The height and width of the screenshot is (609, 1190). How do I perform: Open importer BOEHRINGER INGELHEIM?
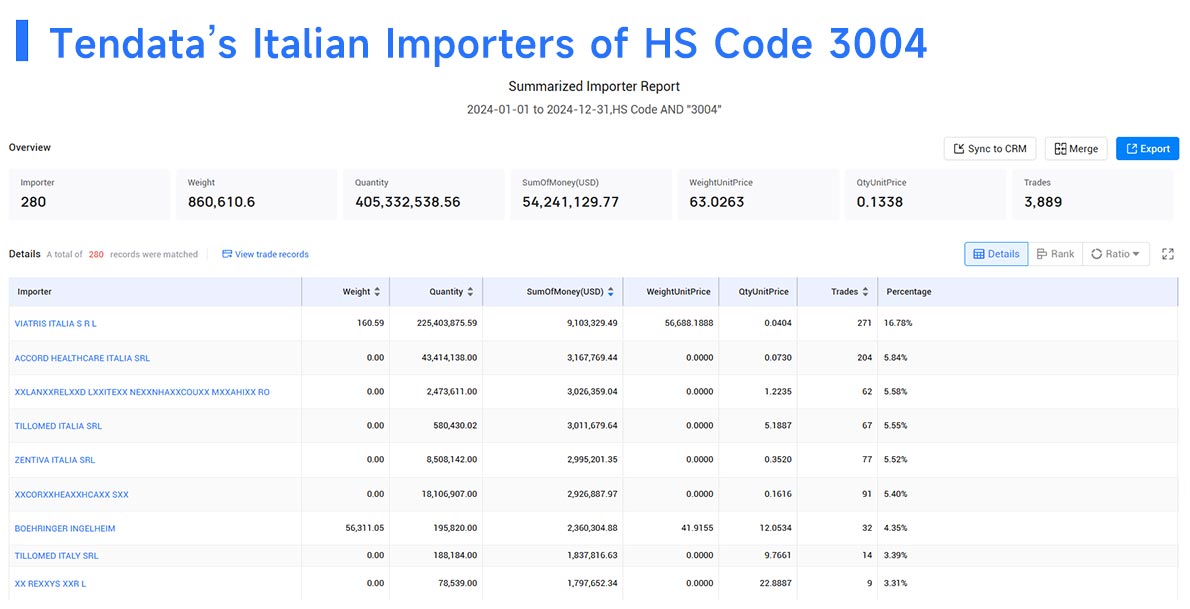65,529
